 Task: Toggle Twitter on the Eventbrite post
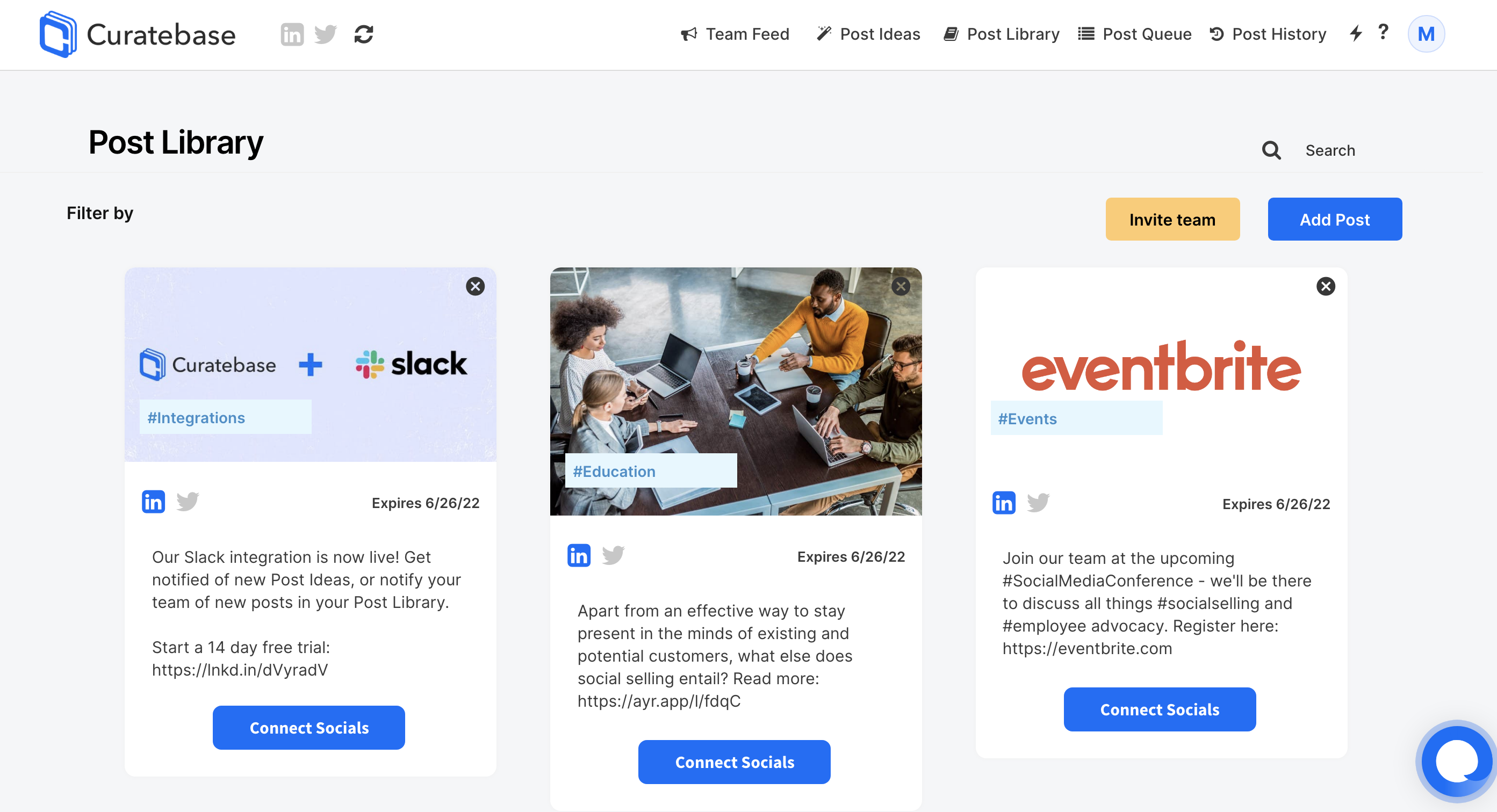[1038, 503]
